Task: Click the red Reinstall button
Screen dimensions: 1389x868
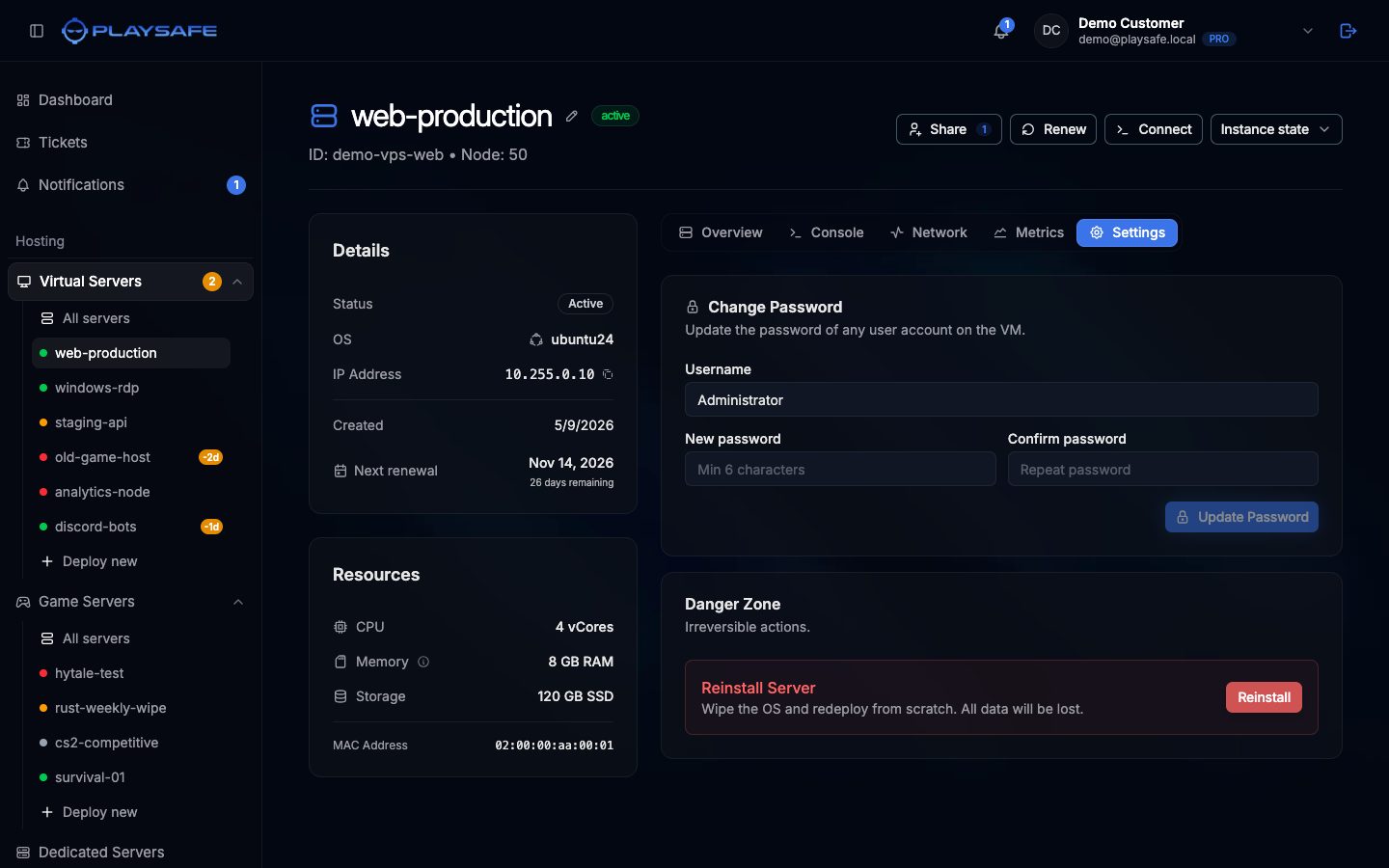Action: pos(1264,697)
